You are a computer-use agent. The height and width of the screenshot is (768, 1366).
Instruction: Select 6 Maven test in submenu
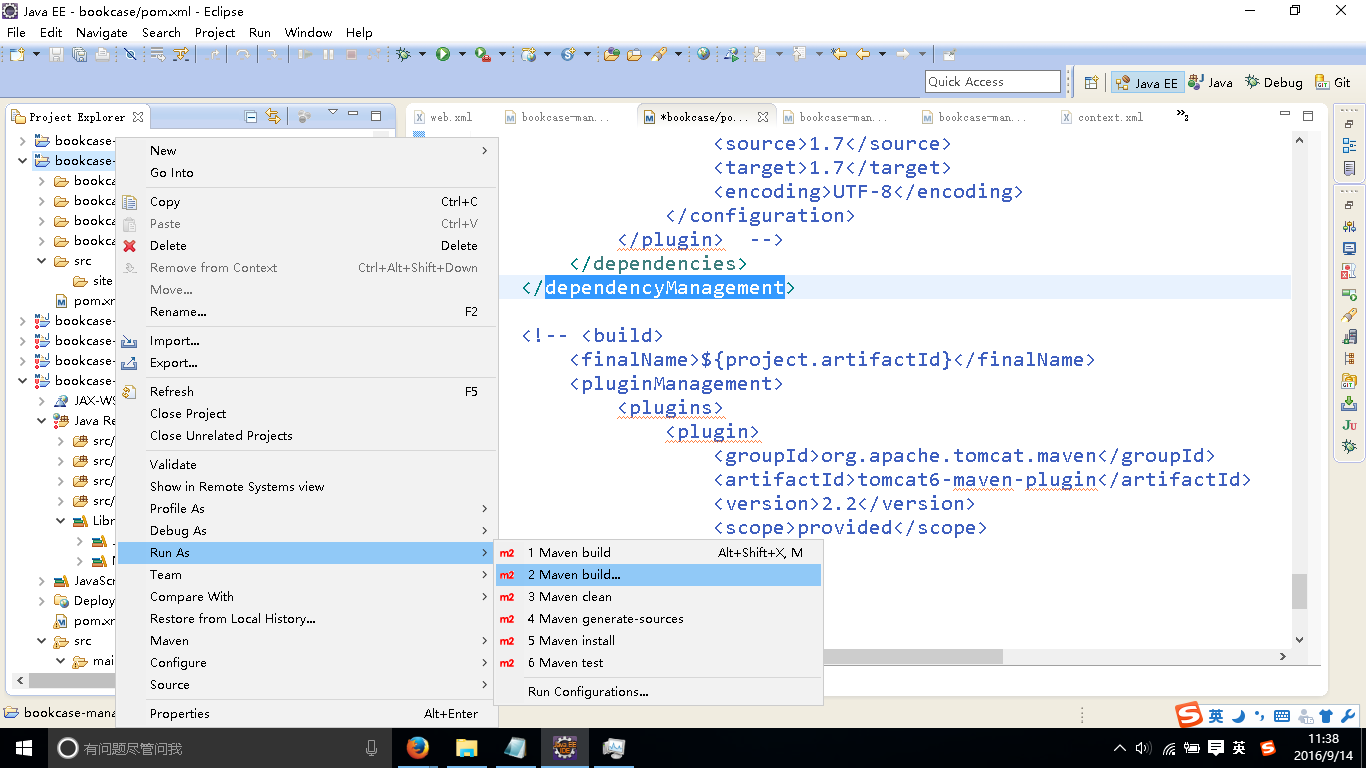pos(658,663)
